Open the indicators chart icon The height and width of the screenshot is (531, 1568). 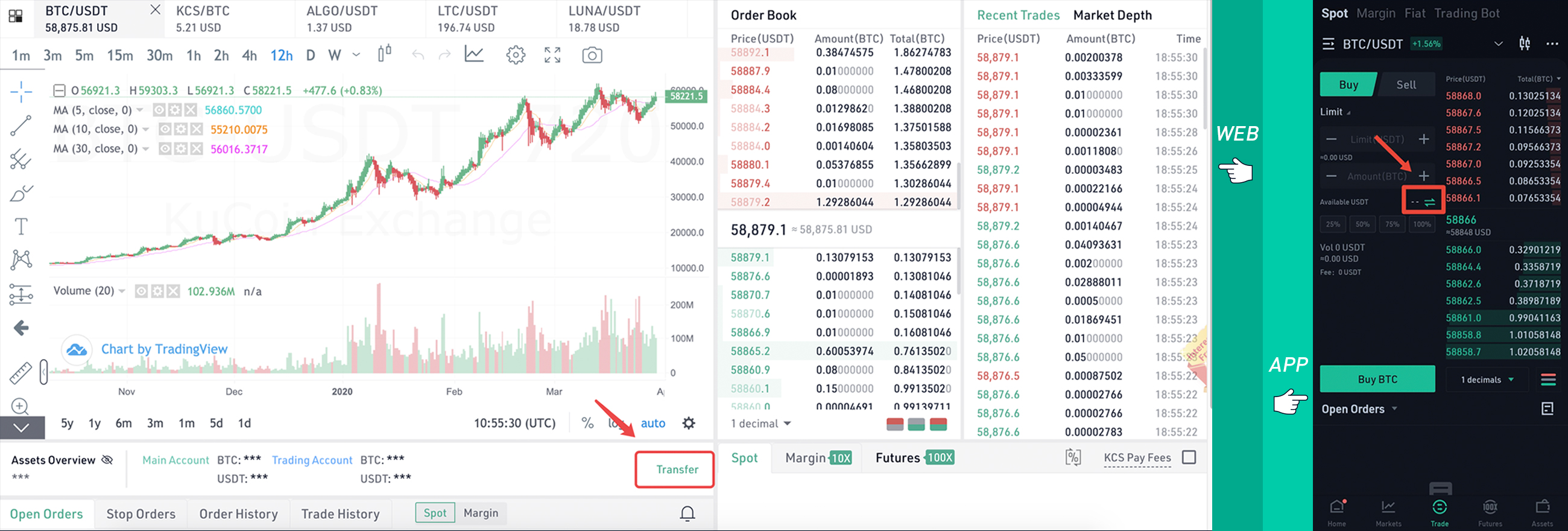pyautogui.click(x=474, y=54)
